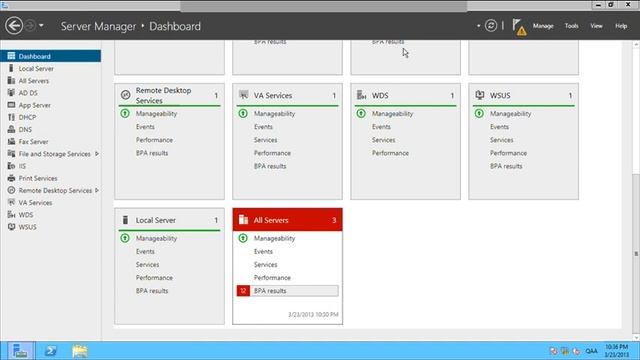Image resolution: width=640 pixels, height=360 pixels.
Task: Click the All Servers tile icon
Action: (x=243, y=220)
